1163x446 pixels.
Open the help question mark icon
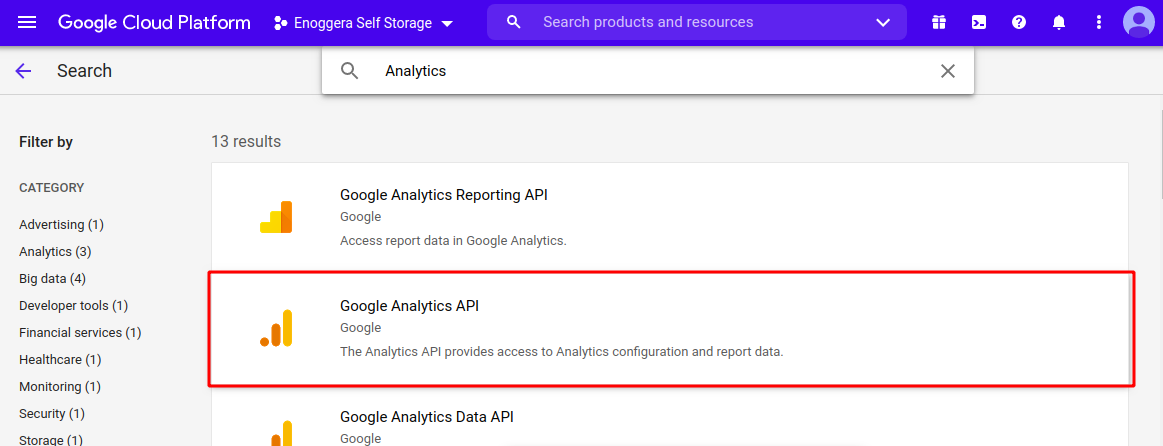1019,22
